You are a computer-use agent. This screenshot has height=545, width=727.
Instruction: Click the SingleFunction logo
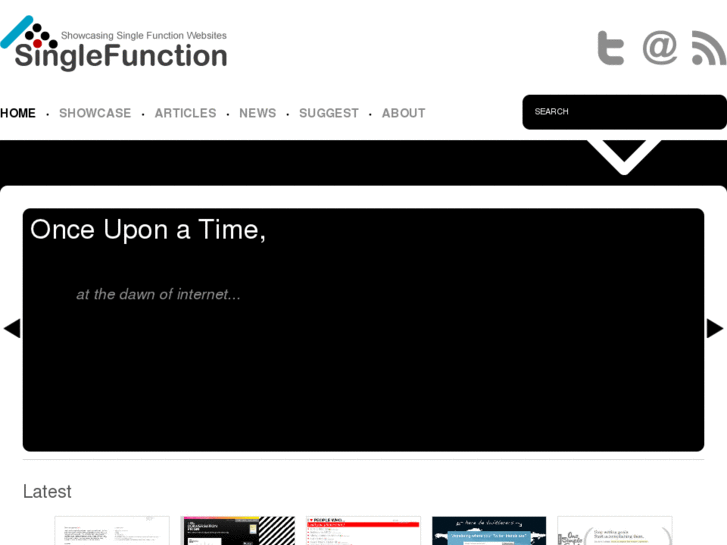(114, 43)
